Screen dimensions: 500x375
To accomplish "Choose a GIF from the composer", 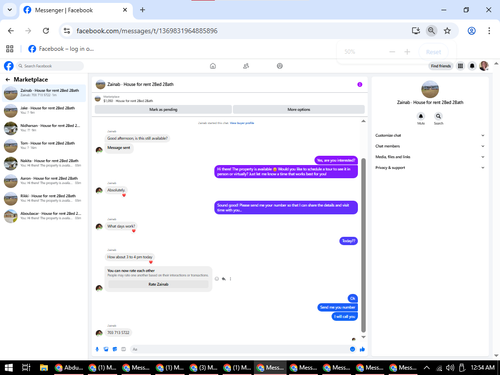I will 123,349.
